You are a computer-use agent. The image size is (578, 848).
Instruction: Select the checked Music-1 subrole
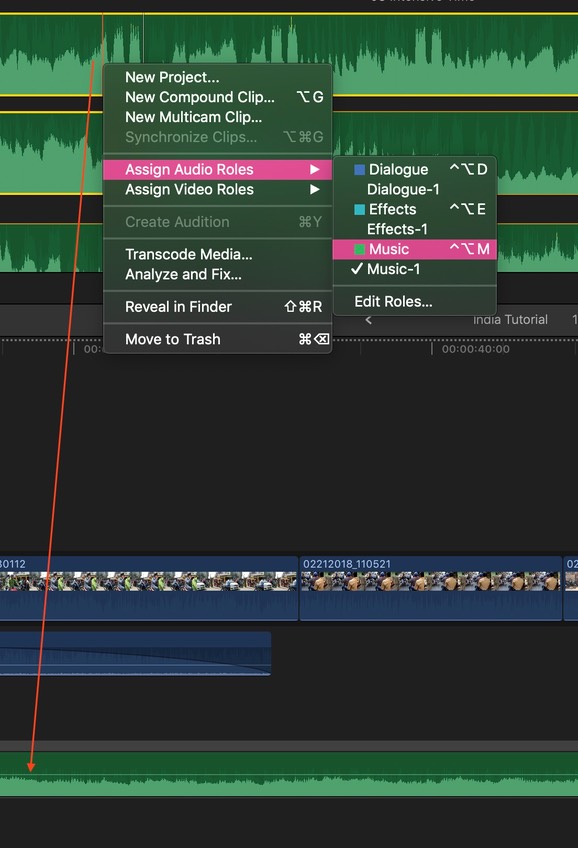click(415, 269)
